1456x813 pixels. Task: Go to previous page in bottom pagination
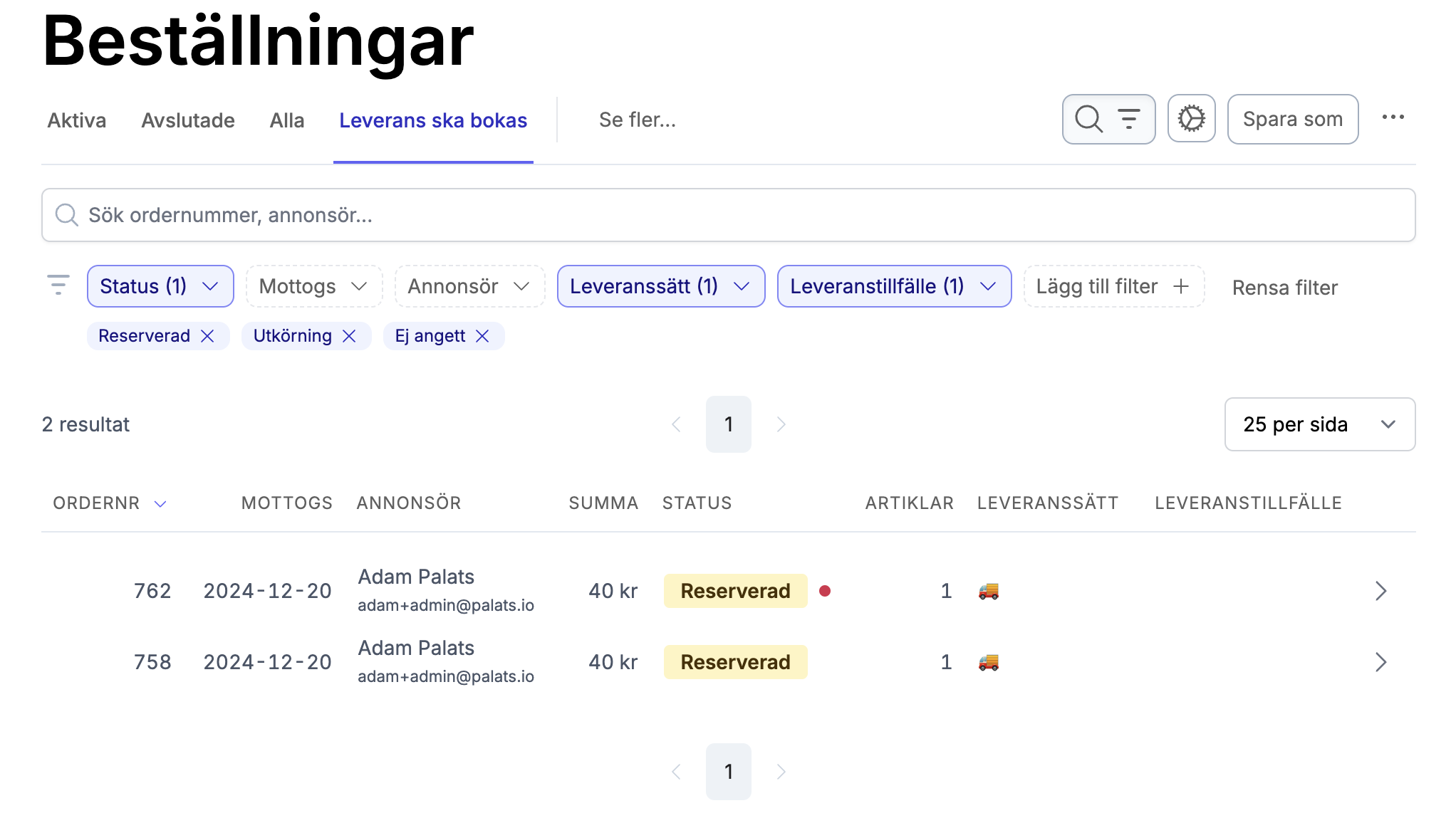(x=676, y=772)
